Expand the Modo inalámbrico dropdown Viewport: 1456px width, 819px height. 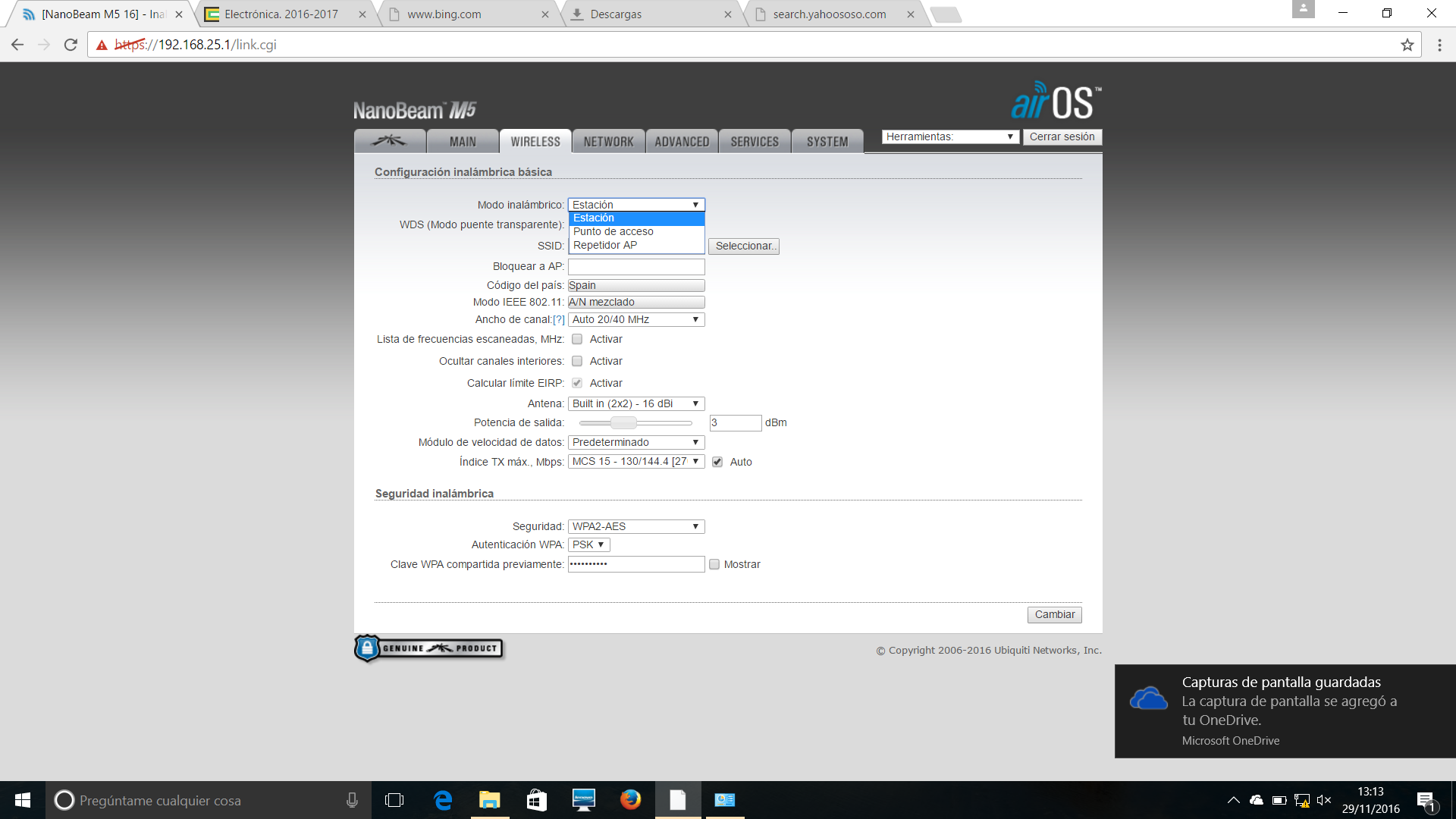tap(636, 205)
